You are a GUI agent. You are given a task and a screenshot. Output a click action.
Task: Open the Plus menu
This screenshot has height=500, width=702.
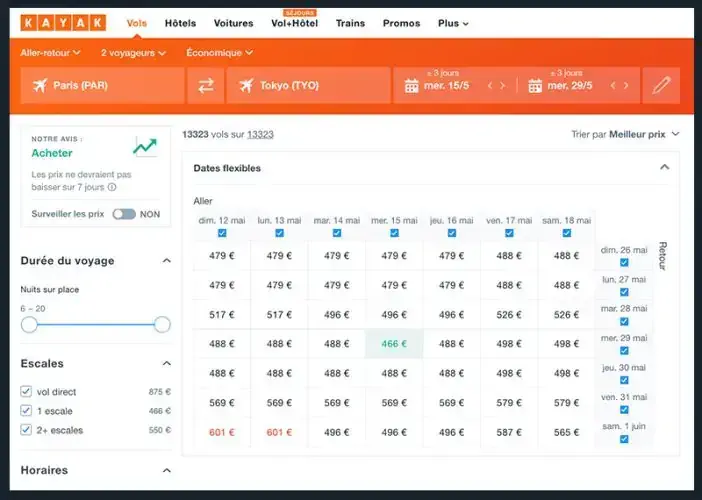tap(453, 23)
